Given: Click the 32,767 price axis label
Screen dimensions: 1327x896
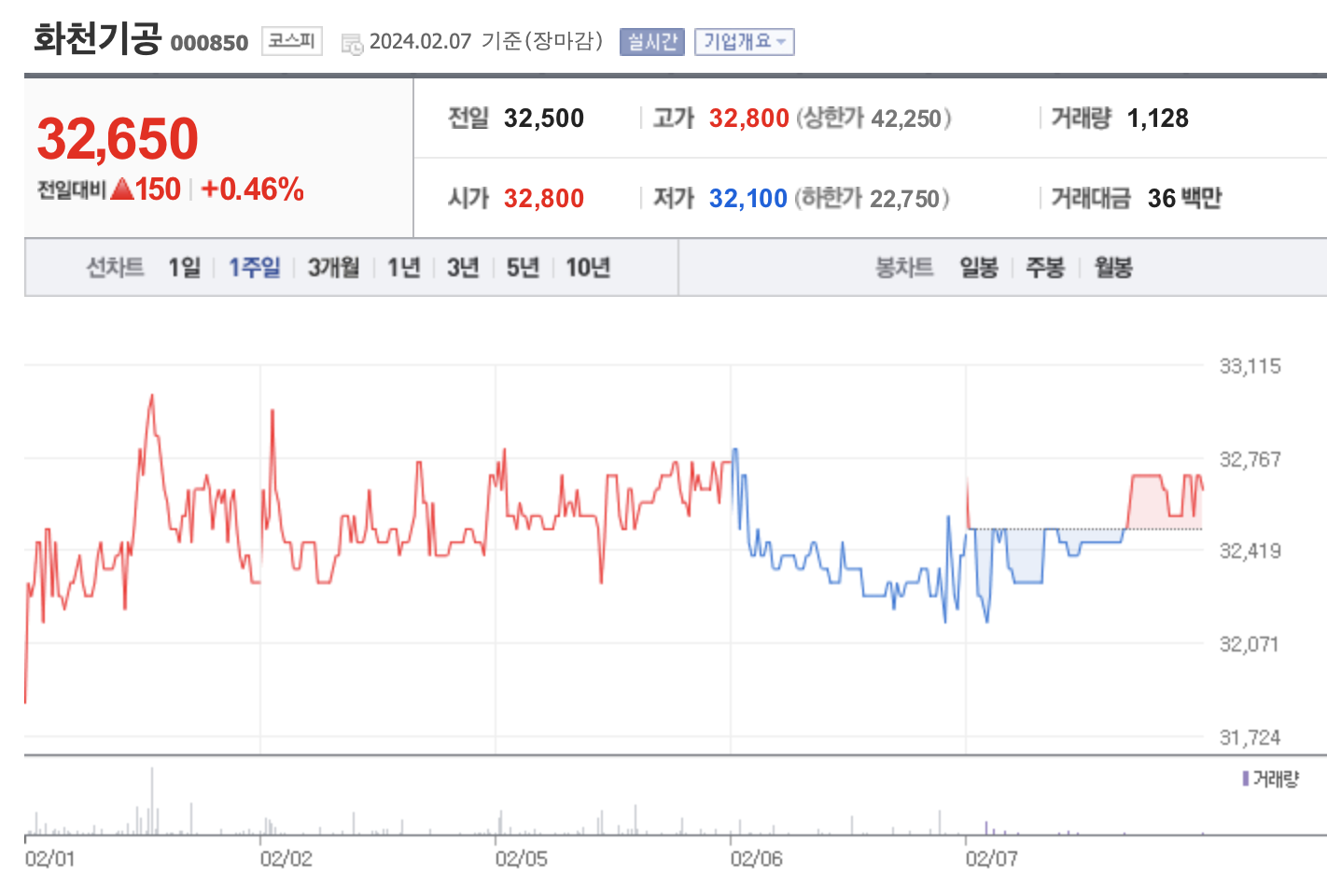Looking at the screenshot, I should click(1250, 459).
